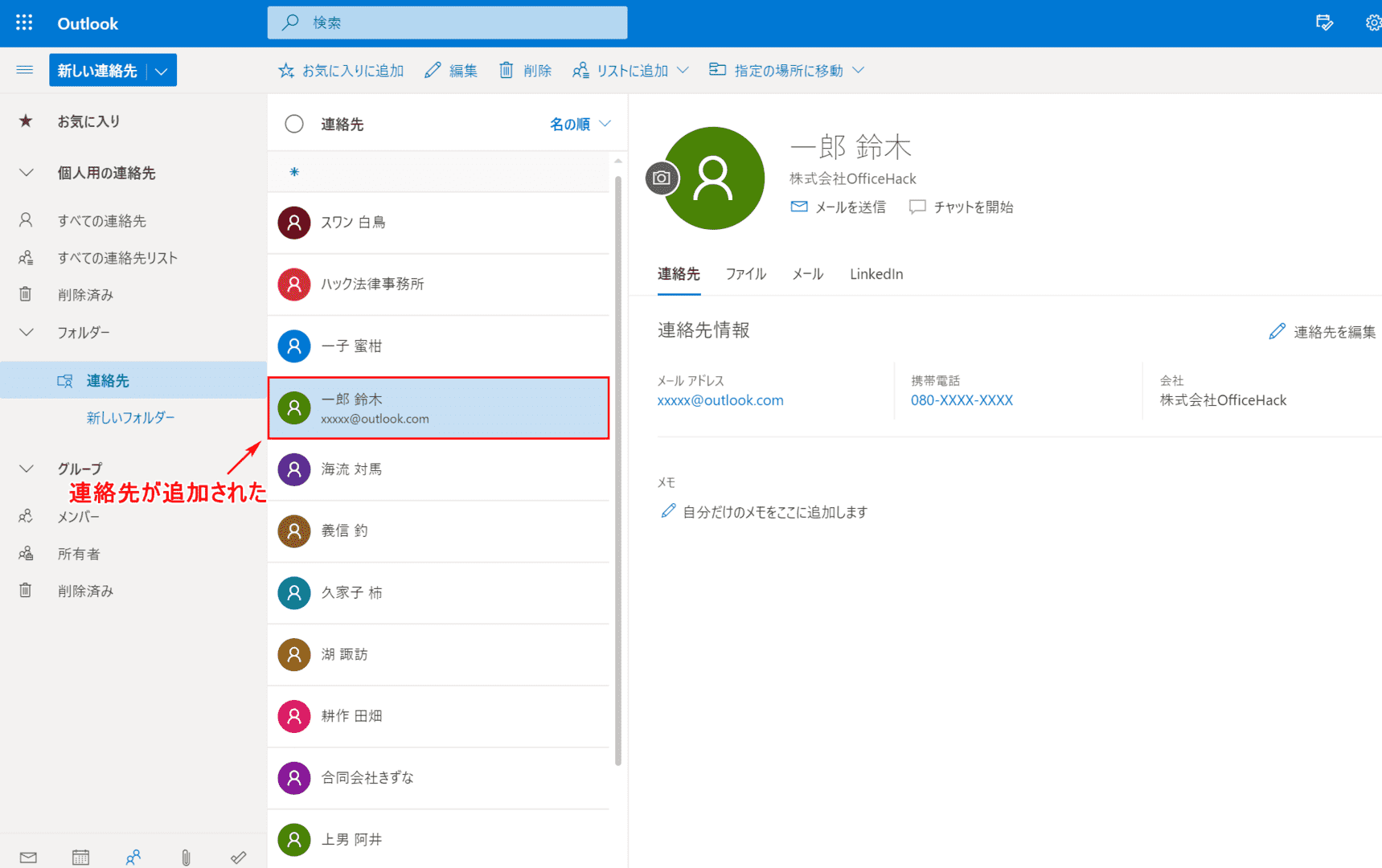Switch to ファイル tab
Image resolution: width=1382 pixels, height=868 pixels.
(x=745, y=274)
